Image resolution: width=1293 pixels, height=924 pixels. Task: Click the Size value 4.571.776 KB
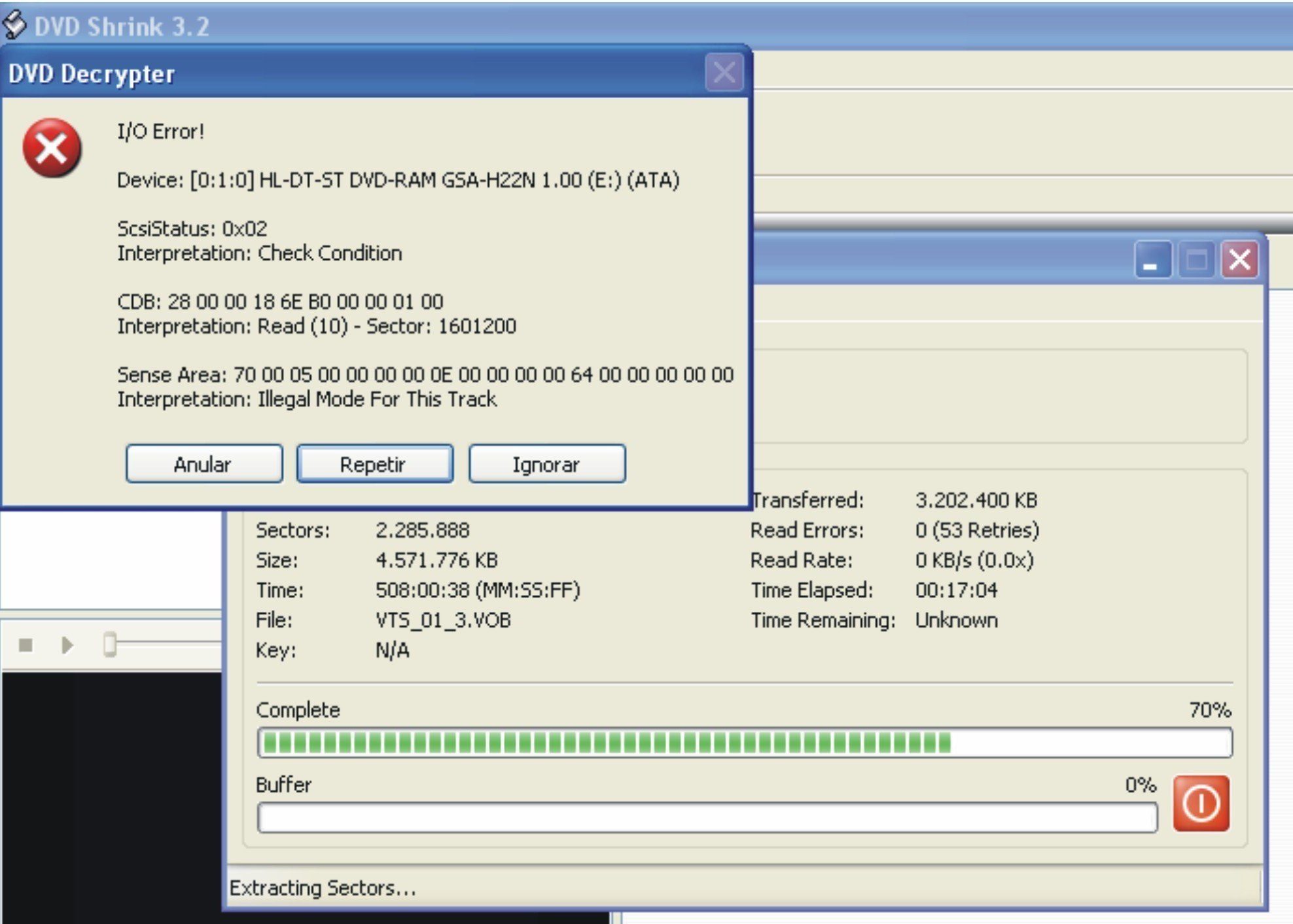click(436, 560)
